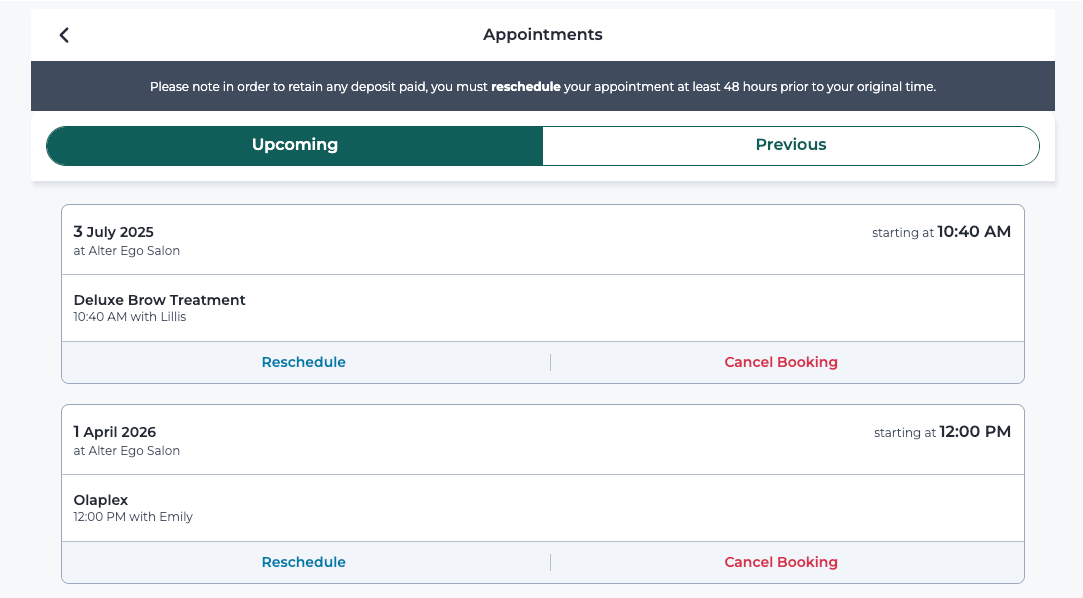Click 'at Alter Ego Salon' under 3 July

126,251
